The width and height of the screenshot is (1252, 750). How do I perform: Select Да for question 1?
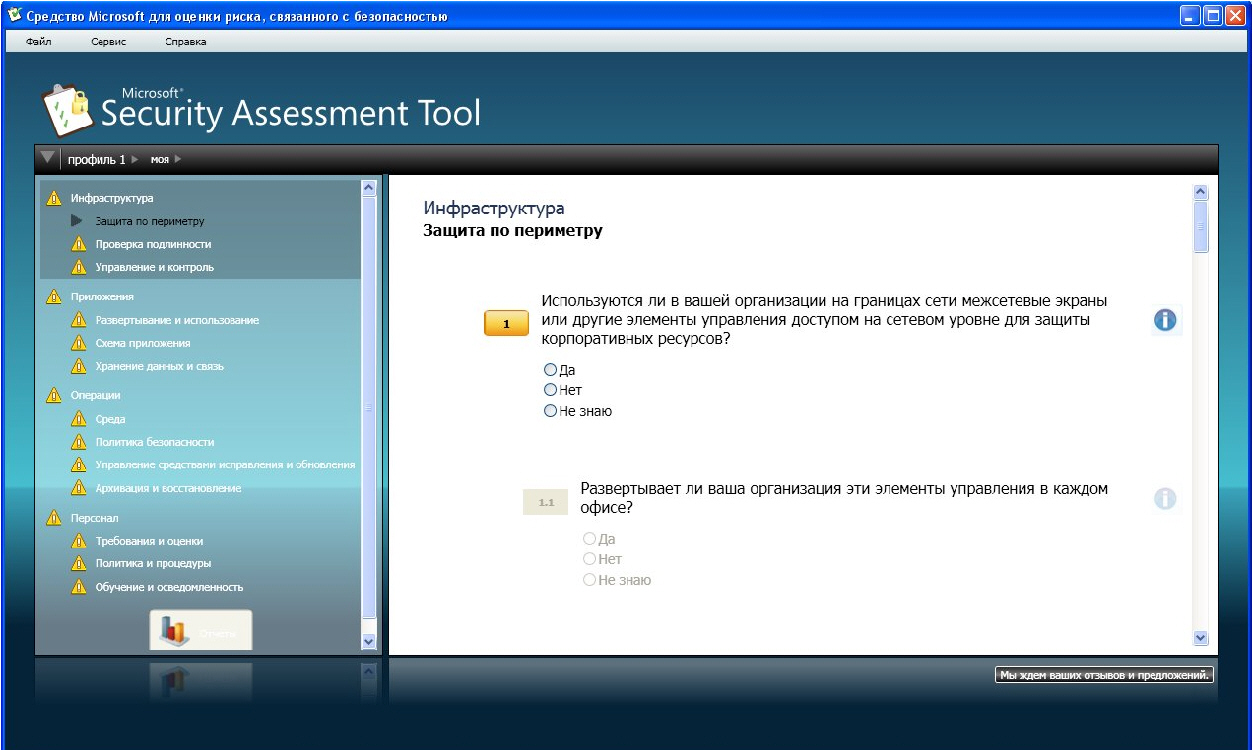550,370
